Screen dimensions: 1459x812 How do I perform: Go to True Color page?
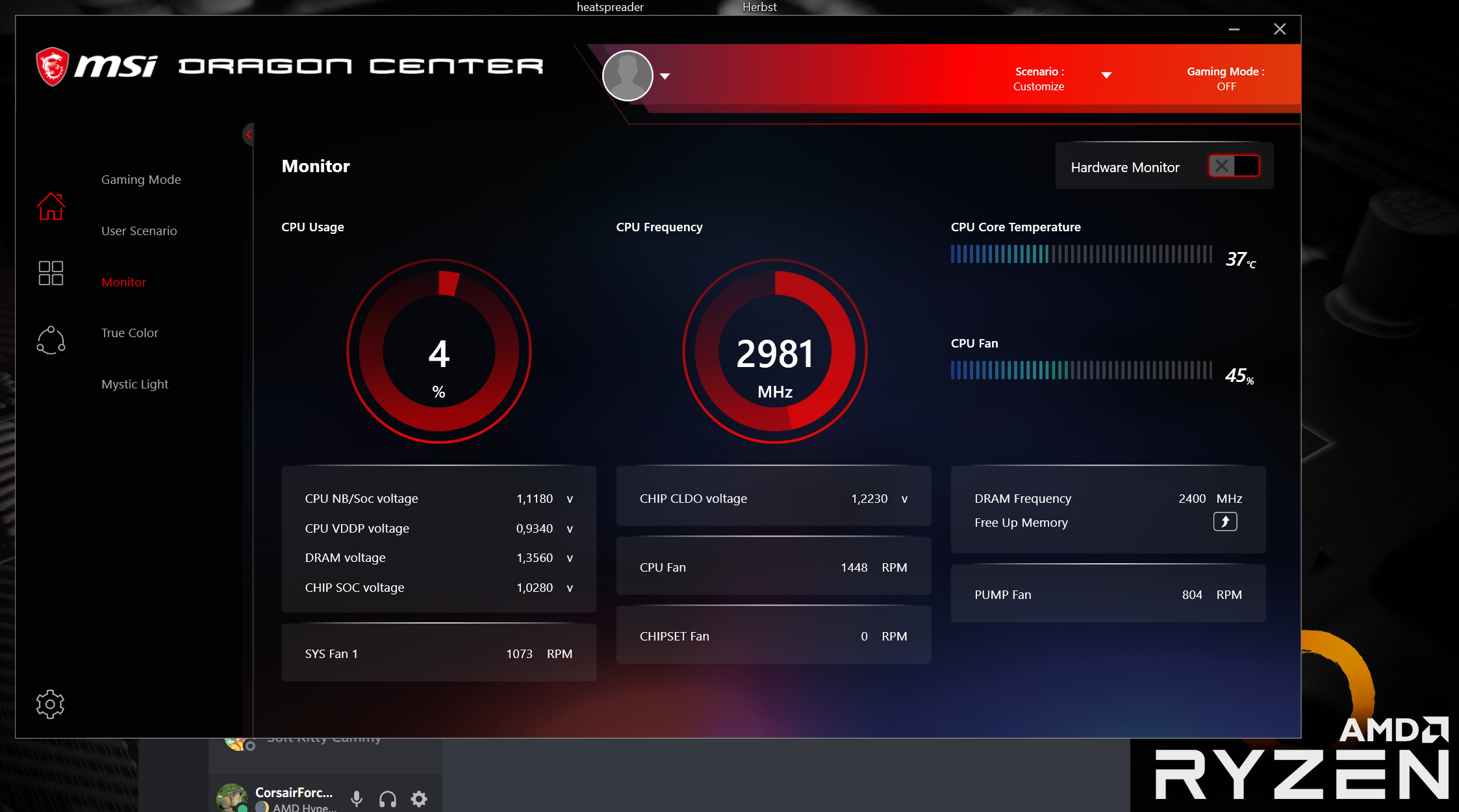130,333
